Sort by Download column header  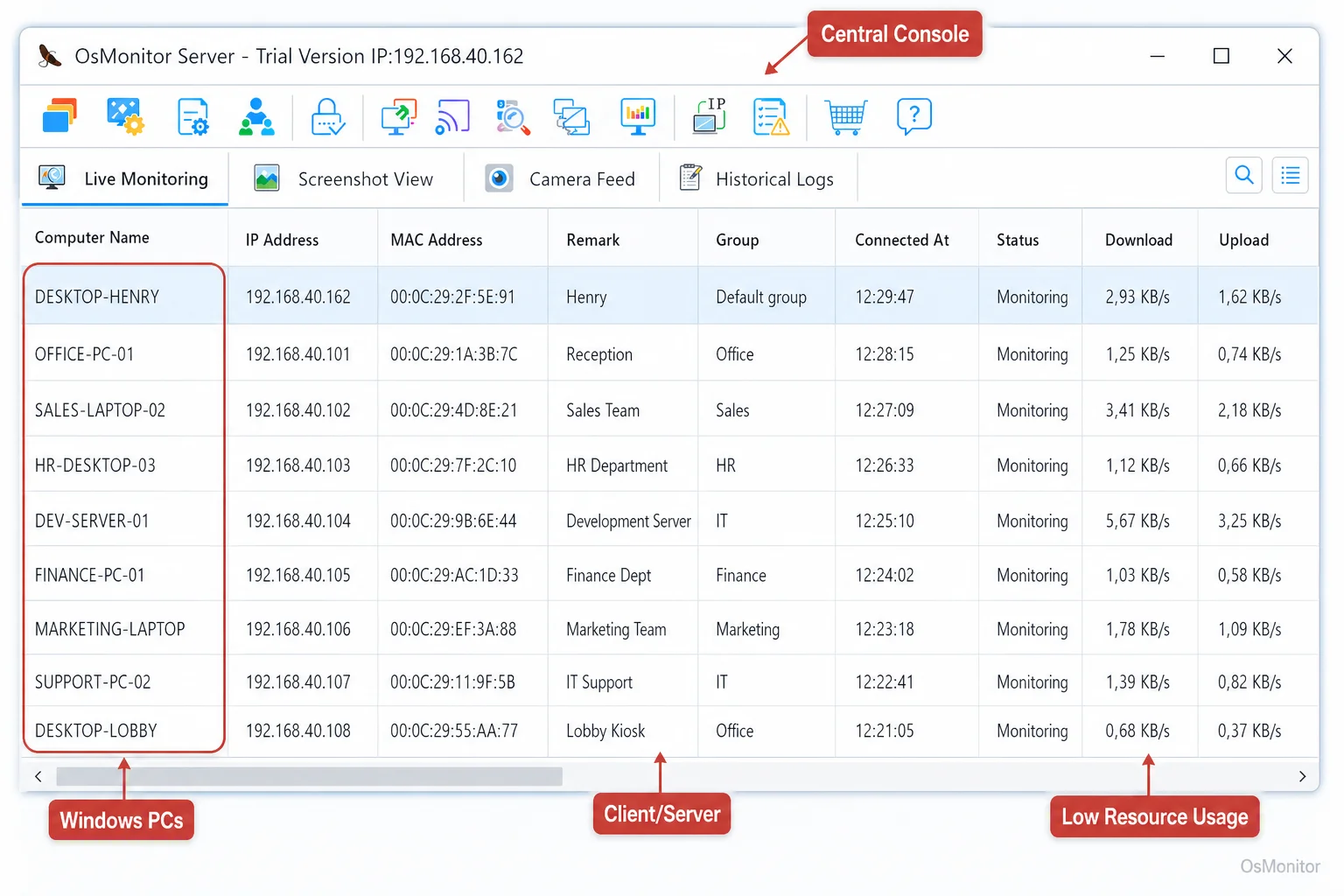1138,240
